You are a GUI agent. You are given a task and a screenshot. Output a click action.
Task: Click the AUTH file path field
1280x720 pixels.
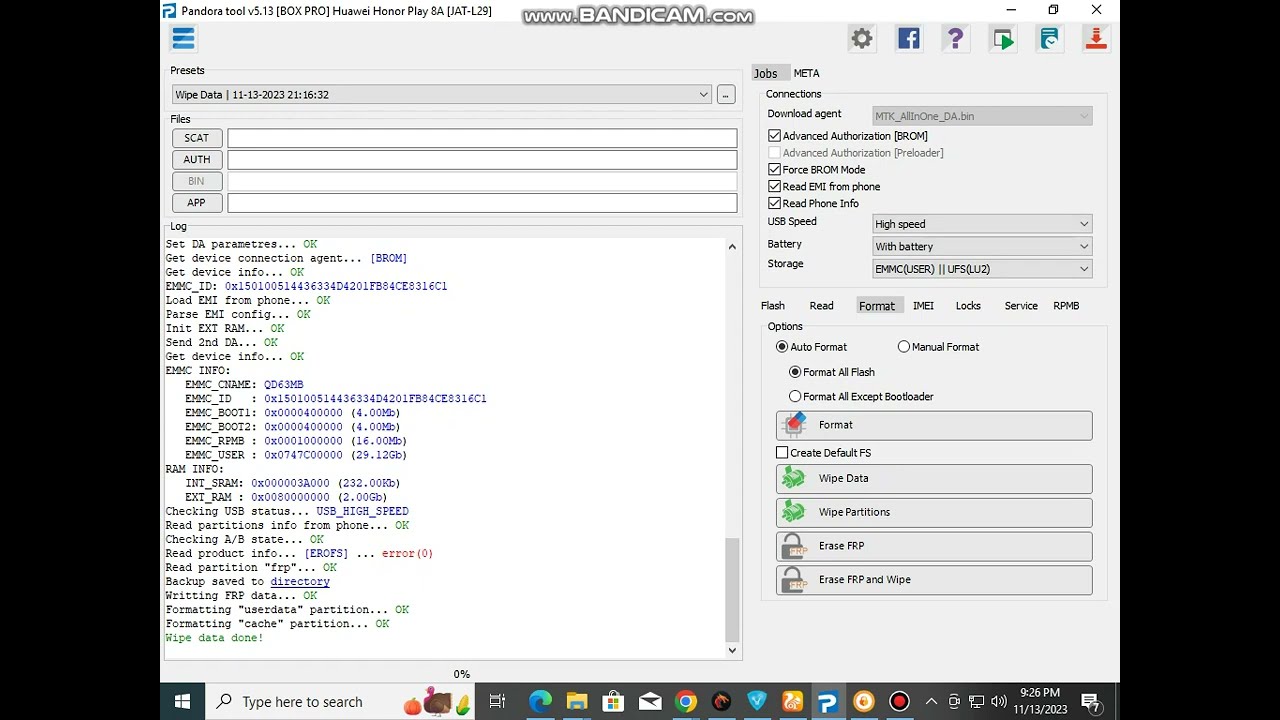[482, 160]
